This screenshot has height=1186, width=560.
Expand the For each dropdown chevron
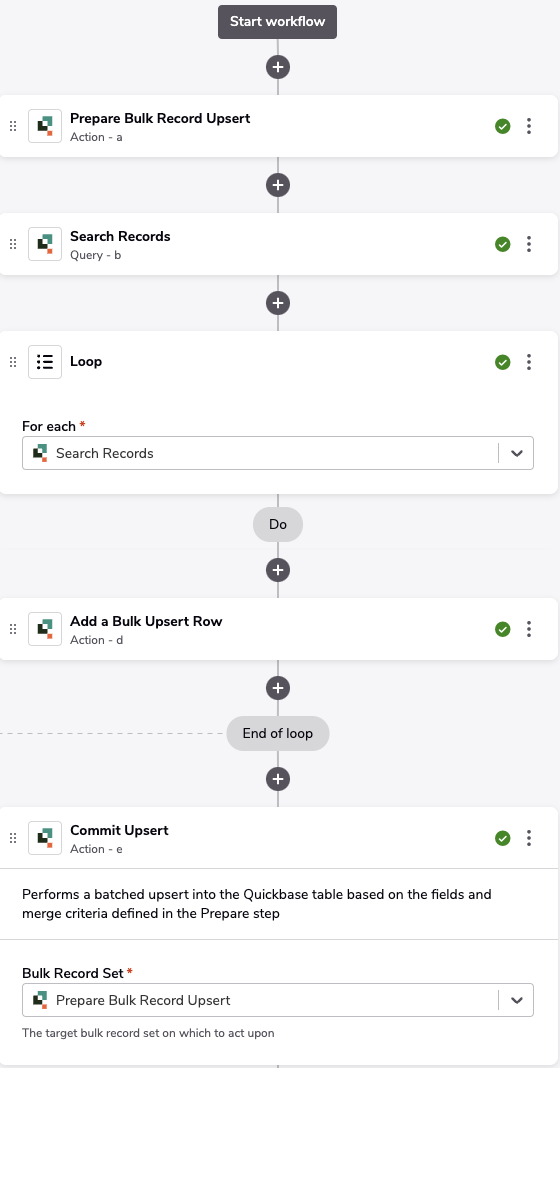tap(517, 453)
